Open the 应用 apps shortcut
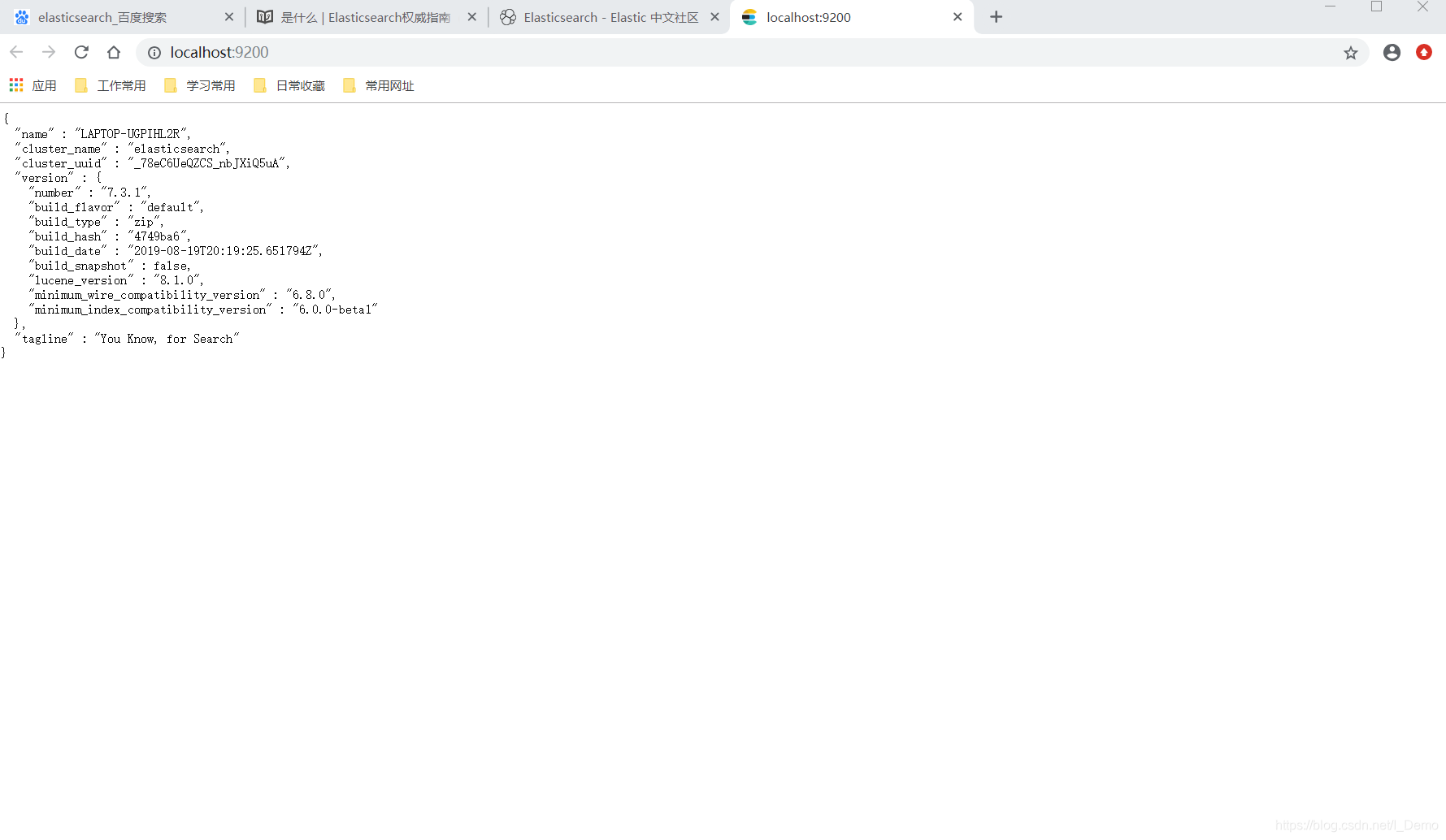Screen dimensions: 1446x840 pyautogui.click(x=33, y=85)
